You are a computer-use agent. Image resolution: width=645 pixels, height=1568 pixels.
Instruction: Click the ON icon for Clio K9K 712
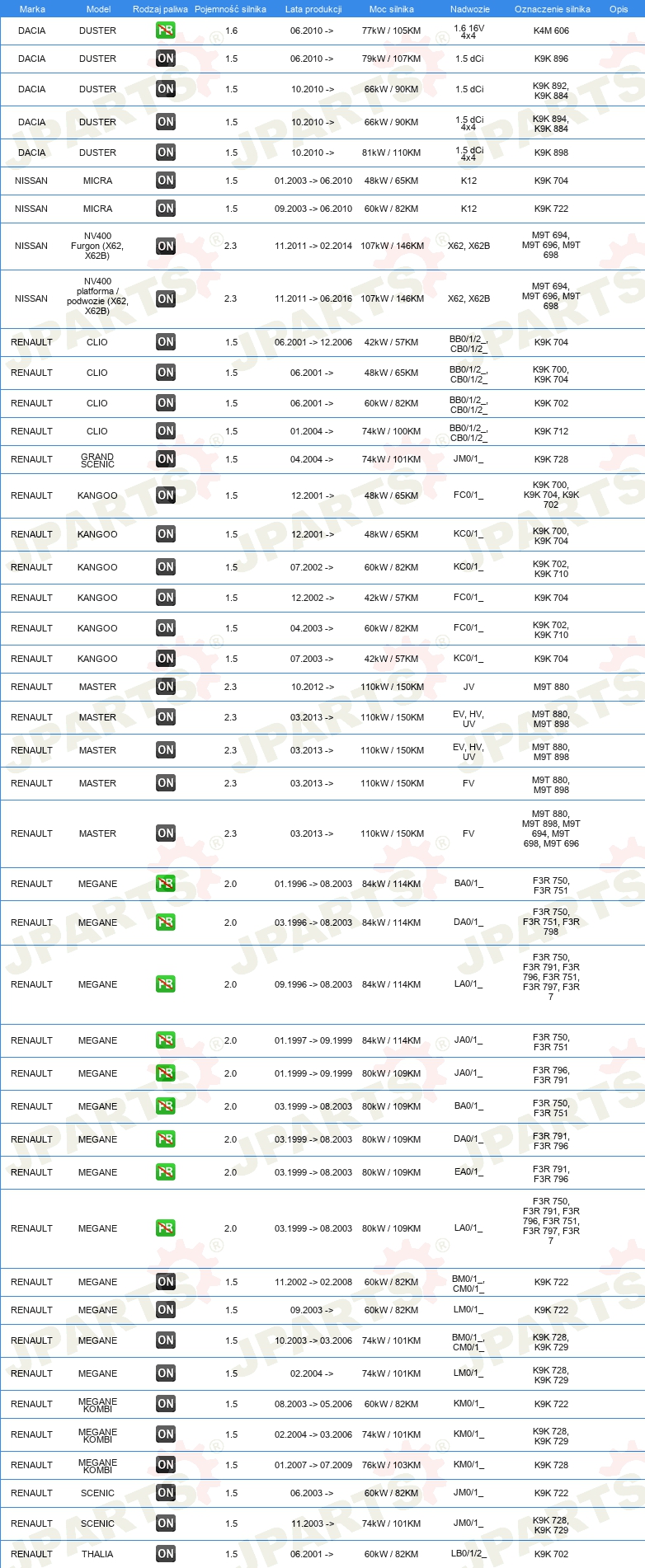[x=166, y=431]
